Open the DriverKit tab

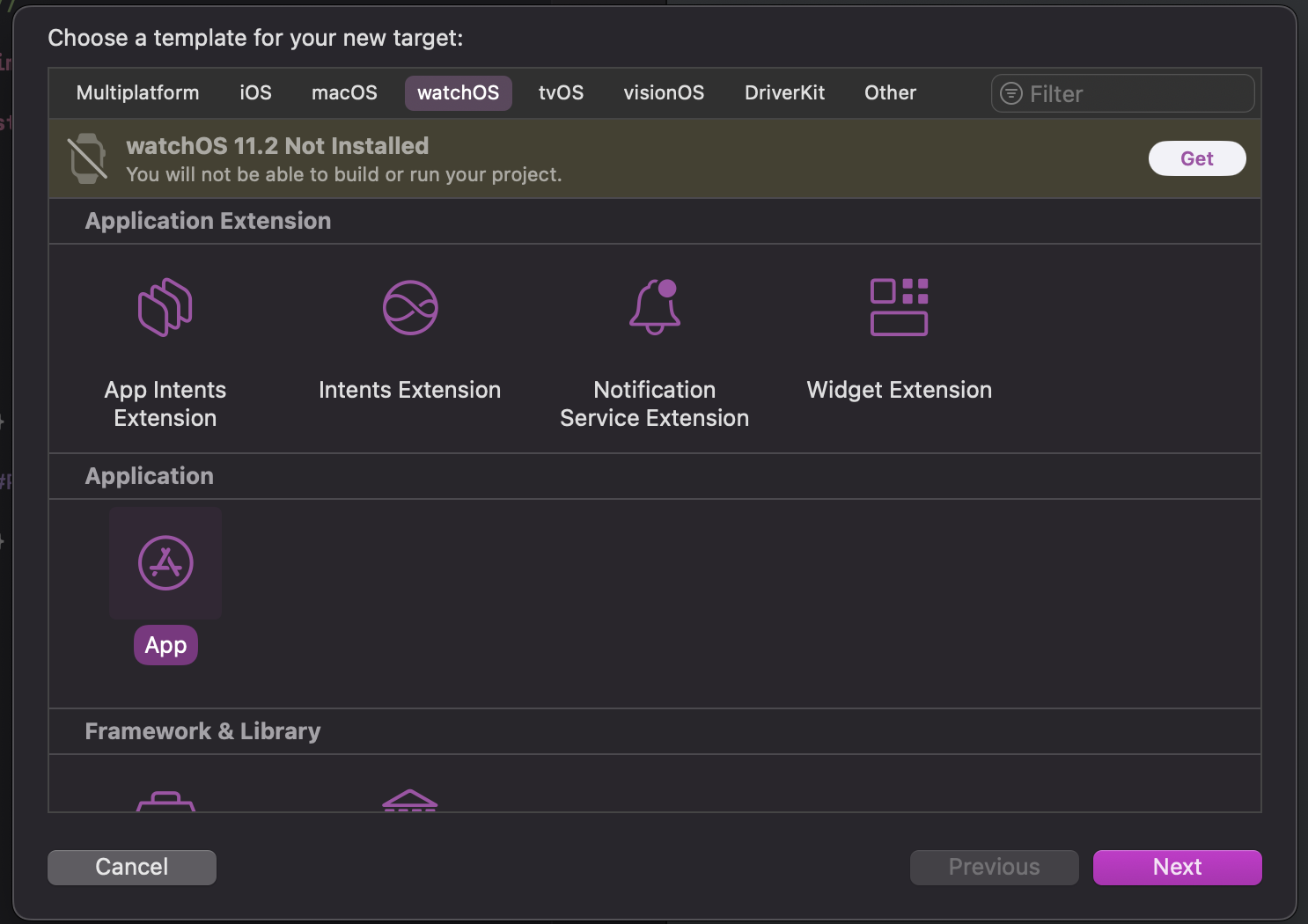pyautogui.click(x=785, y=92)
